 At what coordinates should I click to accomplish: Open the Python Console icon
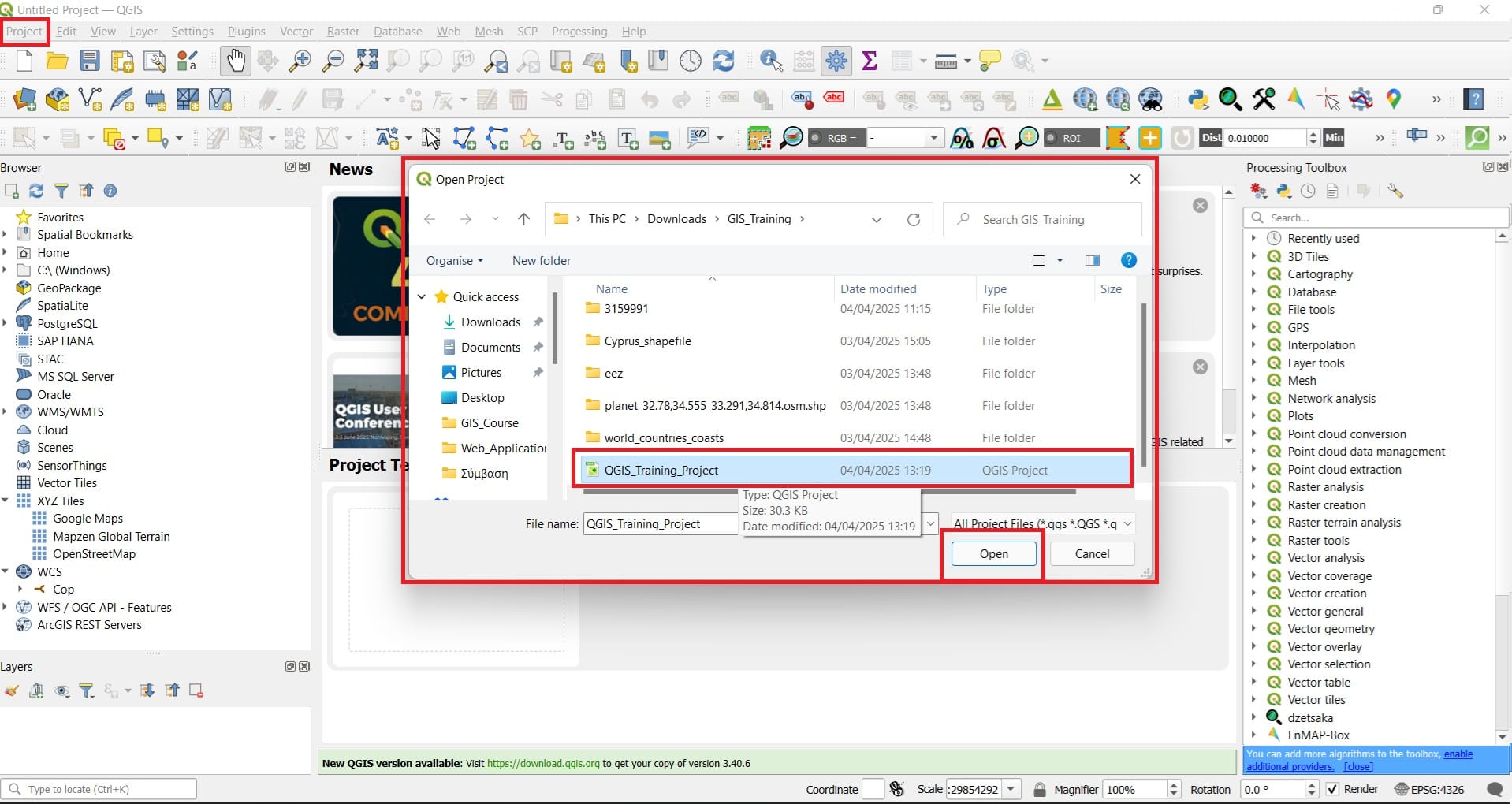[x=1198, y=99]
